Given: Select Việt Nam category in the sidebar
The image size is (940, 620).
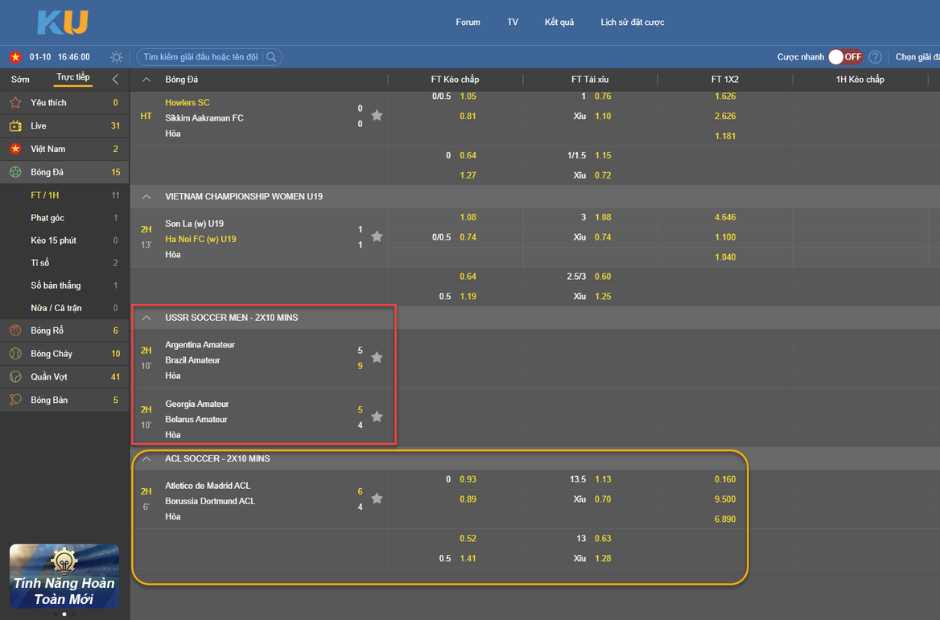Looking at the screenshot, I should pyautogui.click(x=65, y=149).
